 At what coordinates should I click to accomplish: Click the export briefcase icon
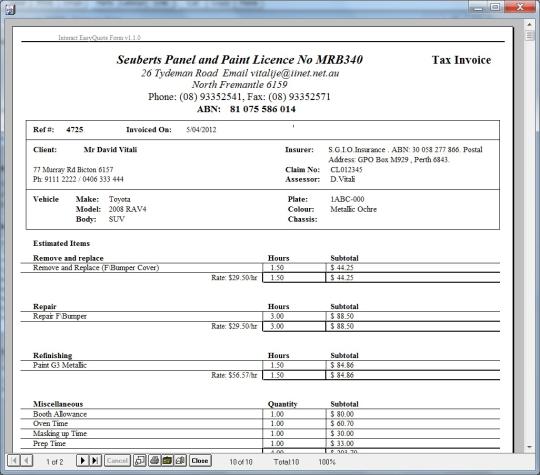(x=167, y=461)
